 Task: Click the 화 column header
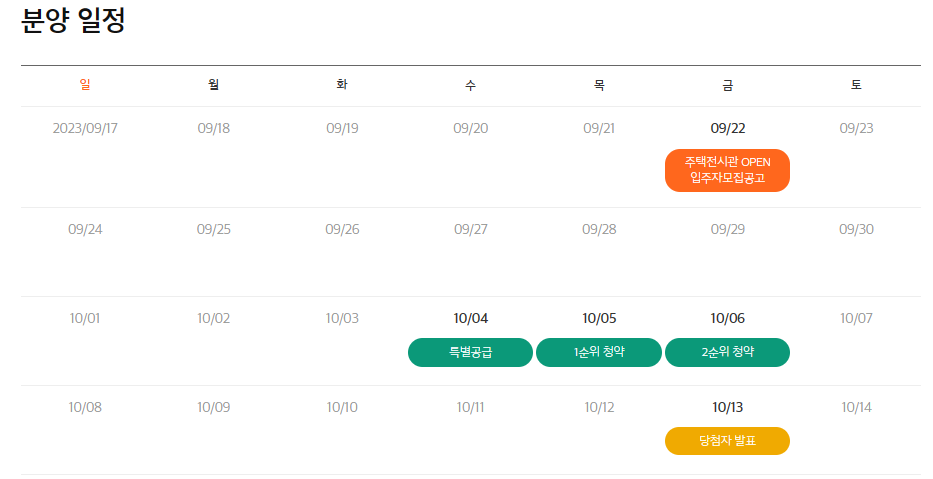click(x=342, y=84)
